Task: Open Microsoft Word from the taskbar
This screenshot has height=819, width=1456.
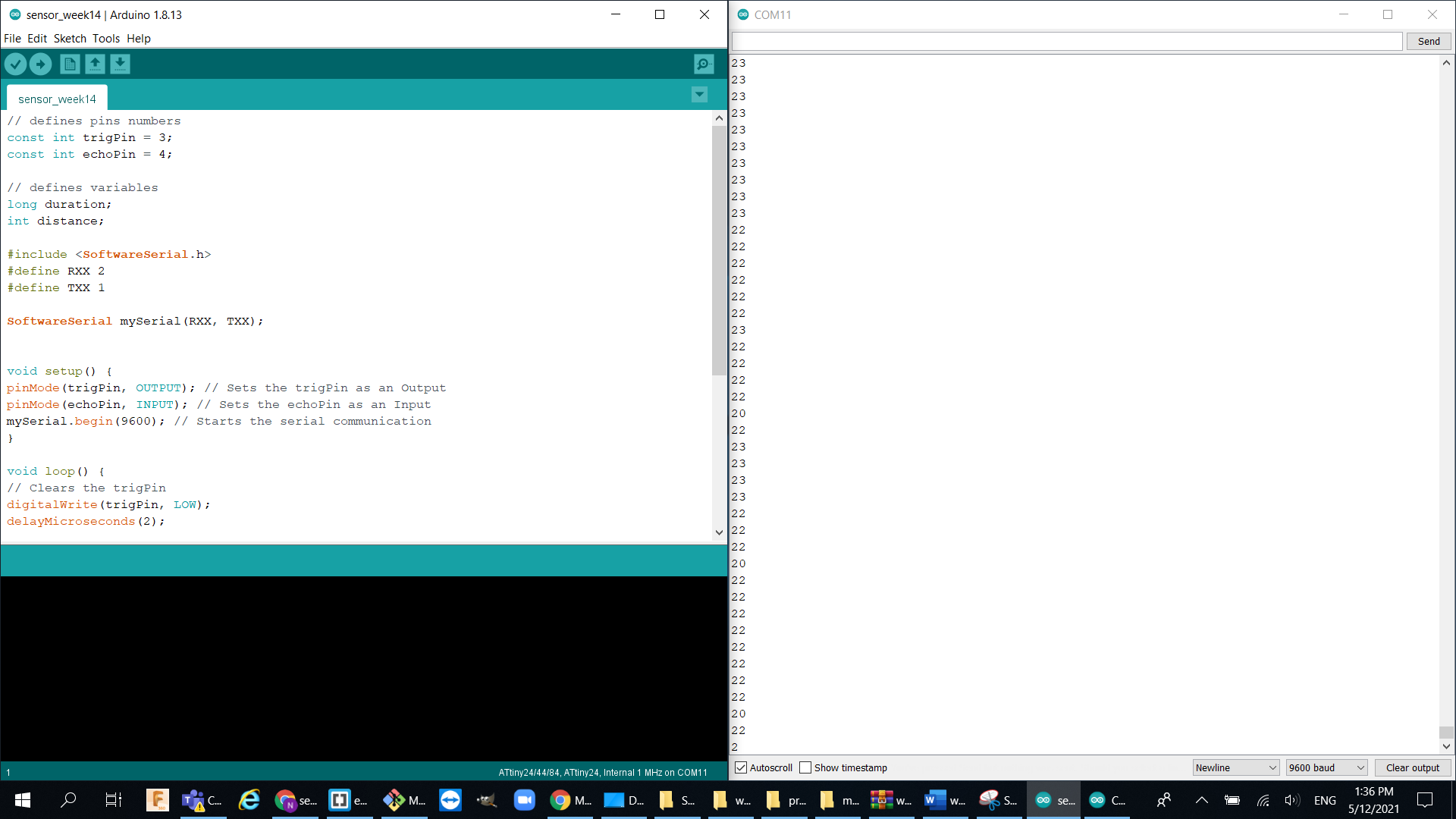Action: (x=945, y=800)
